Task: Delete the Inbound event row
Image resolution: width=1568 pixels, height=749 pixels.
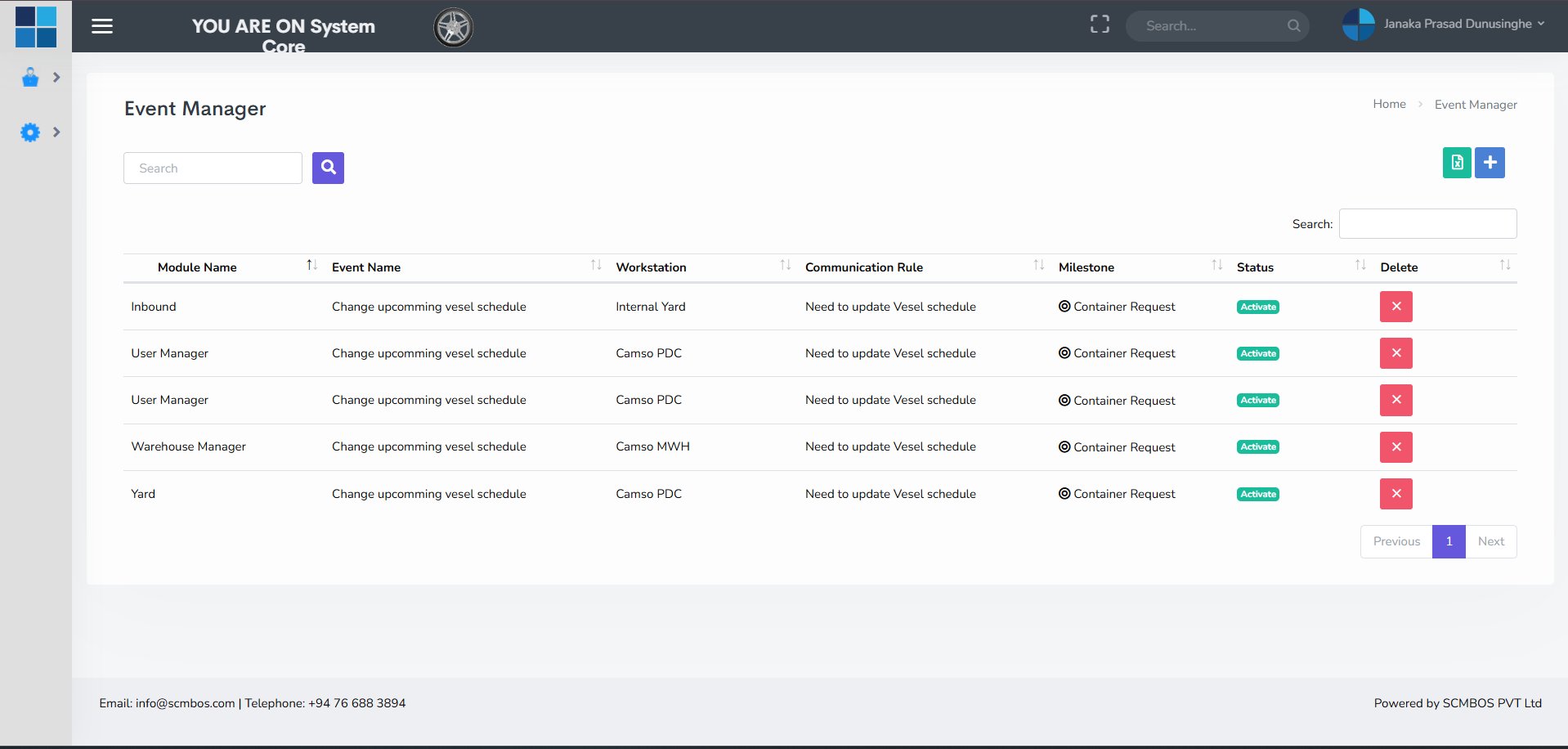Action: [x=1396, y=307]
